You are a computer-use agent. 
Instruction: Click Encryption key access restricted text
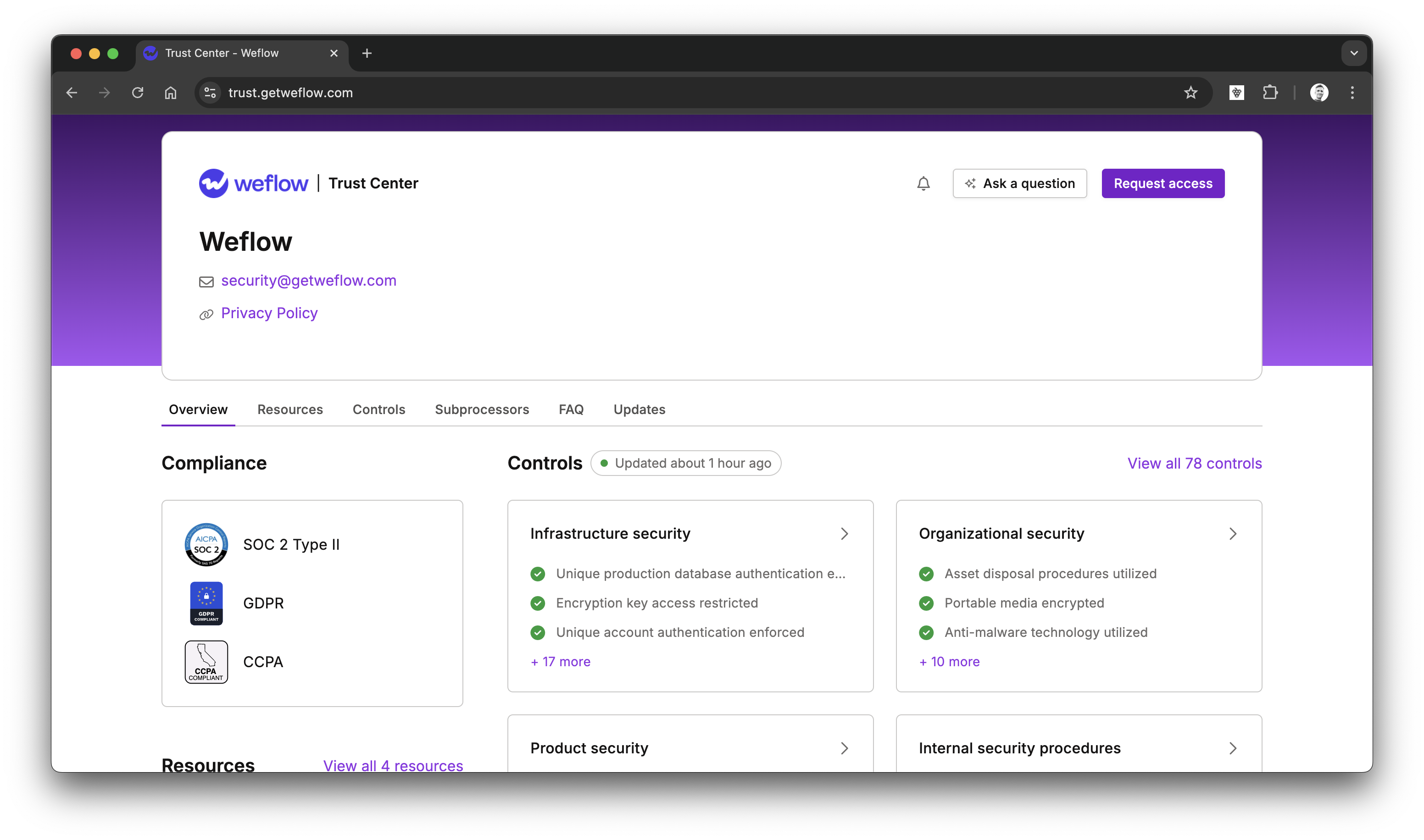[x=657, y=603]
